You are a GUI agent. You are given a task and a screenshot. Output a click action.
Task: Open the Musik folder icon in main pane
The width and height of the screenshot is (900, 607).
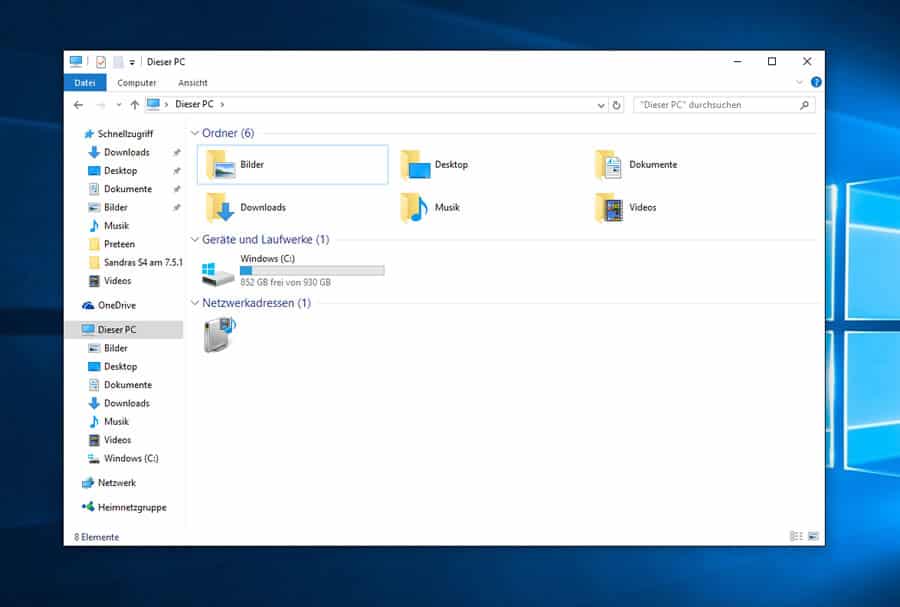coord(415,208)
